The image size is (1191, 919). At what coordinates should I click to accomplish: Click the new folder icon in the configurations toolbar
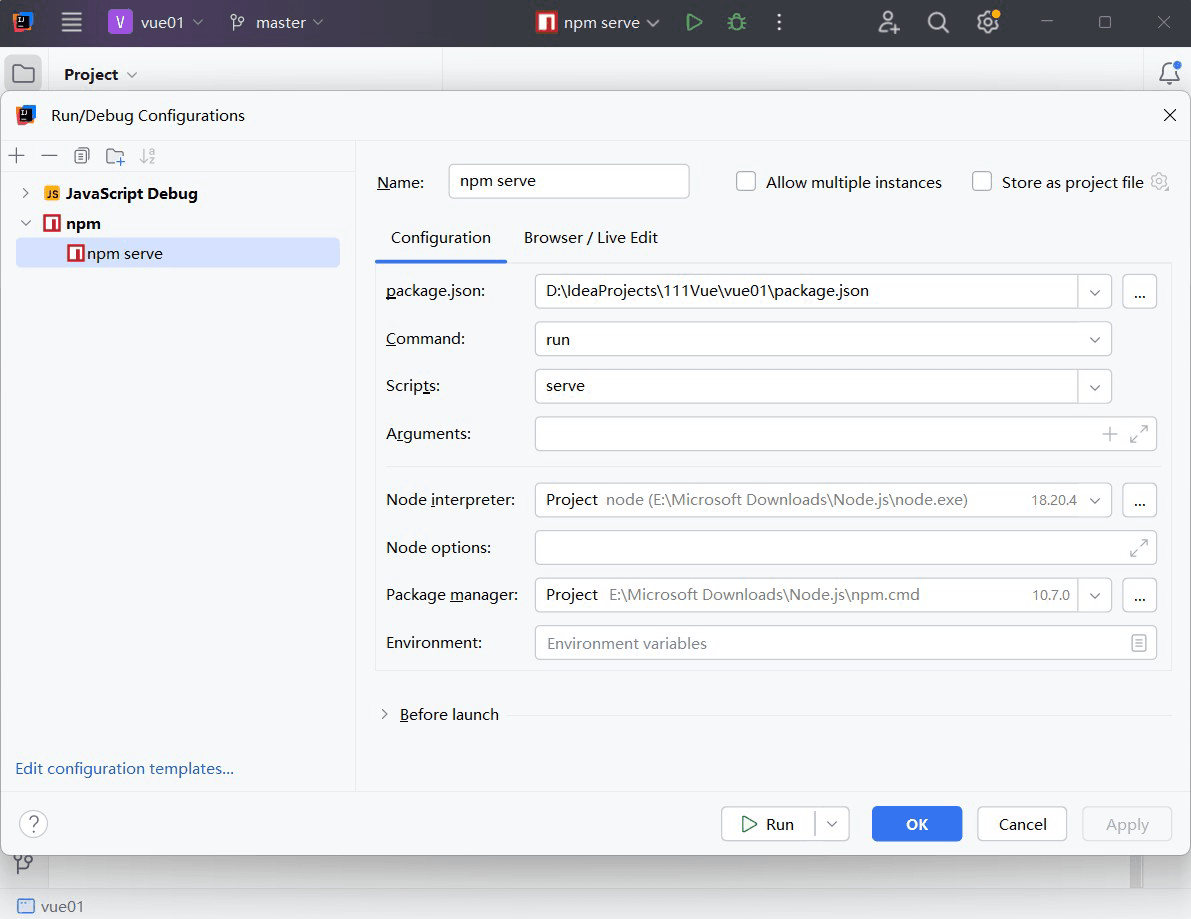click(115, 156)
